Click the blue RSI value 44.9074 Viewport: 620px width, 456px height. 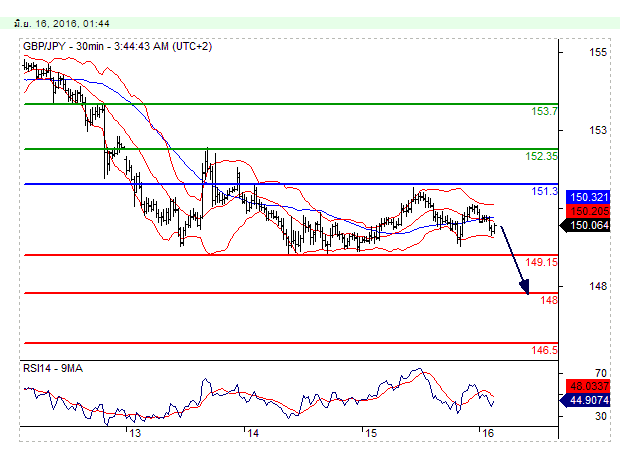pos(585,400)
